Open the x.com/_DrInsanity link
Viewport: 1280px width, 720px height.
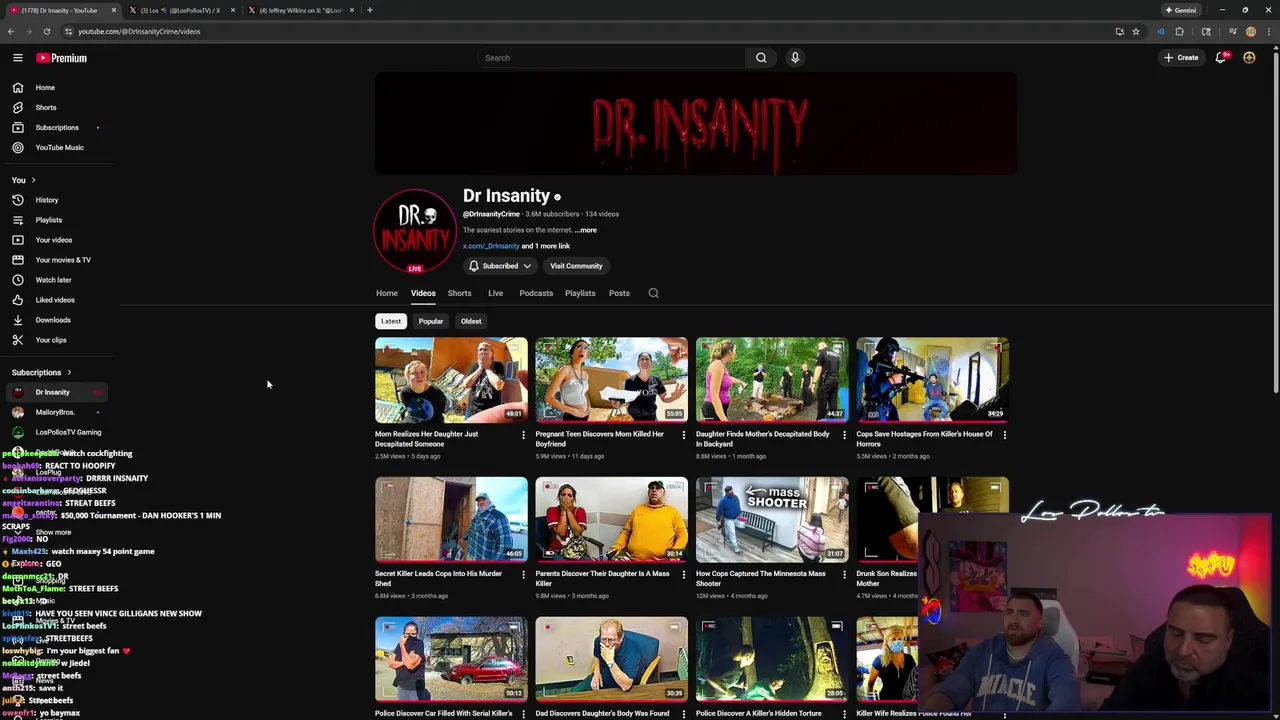491,246
